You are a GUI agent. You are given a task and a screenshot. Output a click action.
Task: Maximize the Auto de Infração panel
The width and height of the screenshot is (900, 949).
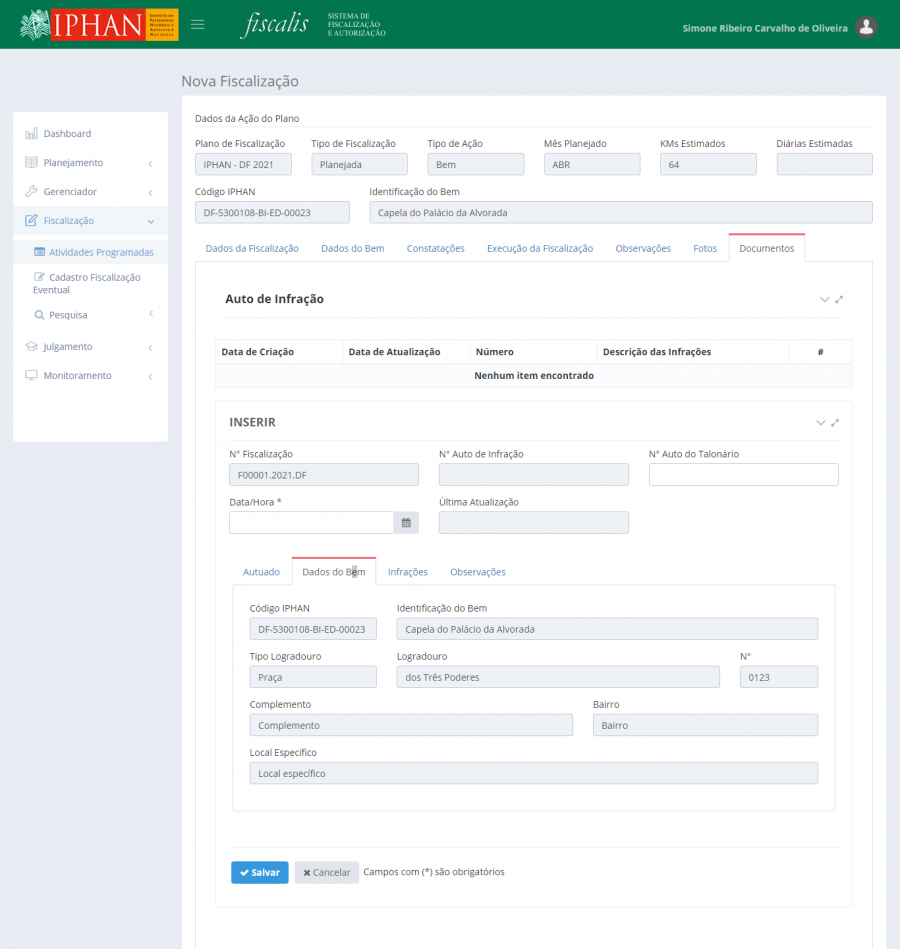838,299
